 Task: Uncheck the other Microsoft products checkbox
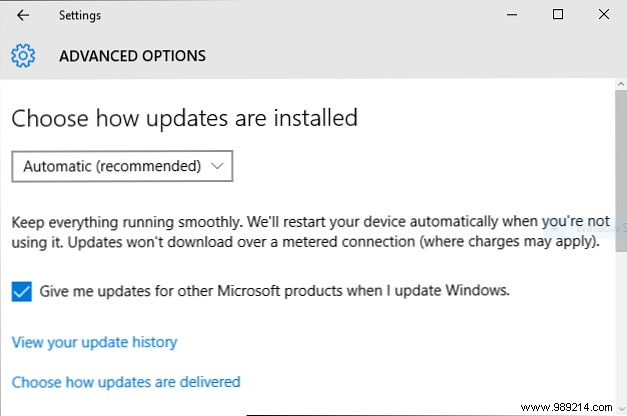[21, 292]
